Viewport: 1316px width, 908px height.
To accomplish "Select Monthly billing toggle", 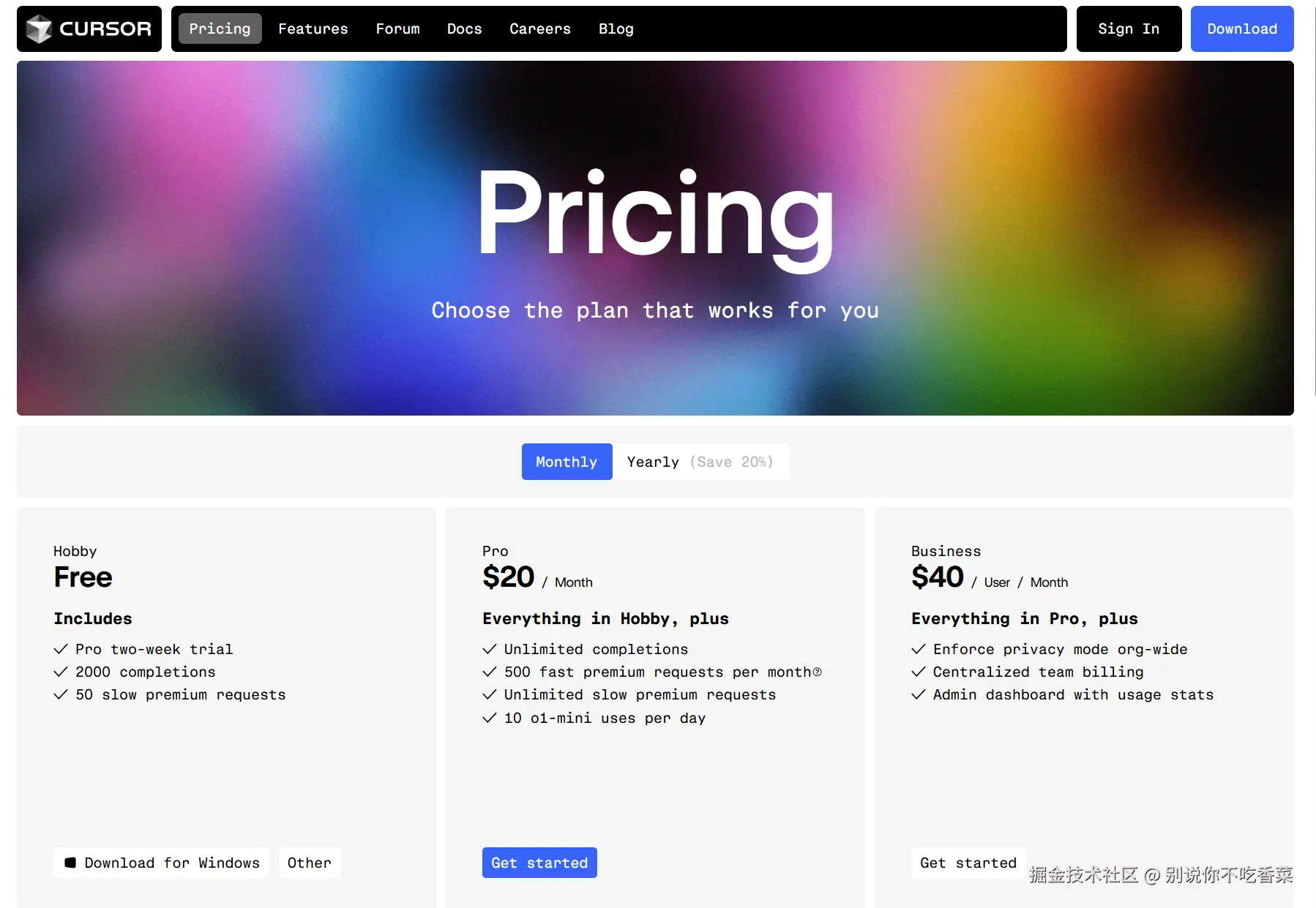I will click(x=567, y=462).
